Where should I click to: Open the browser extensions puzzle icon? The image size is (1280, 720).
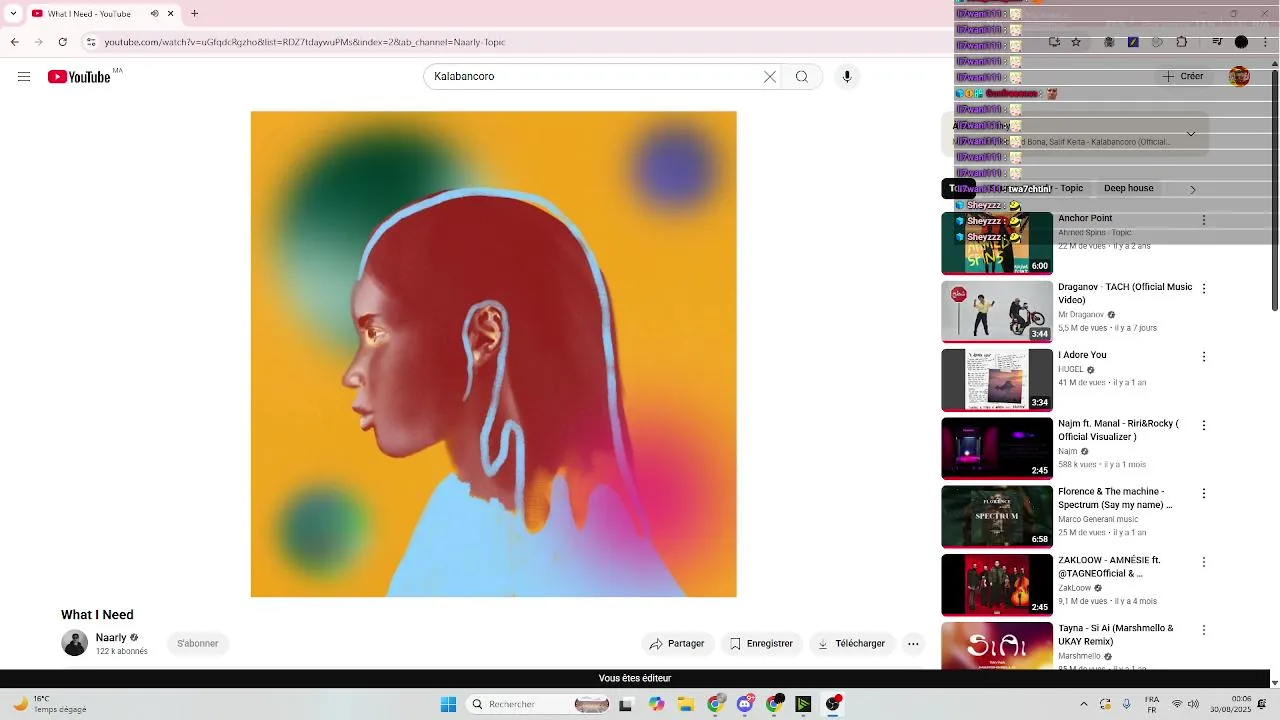point(1182,42)
